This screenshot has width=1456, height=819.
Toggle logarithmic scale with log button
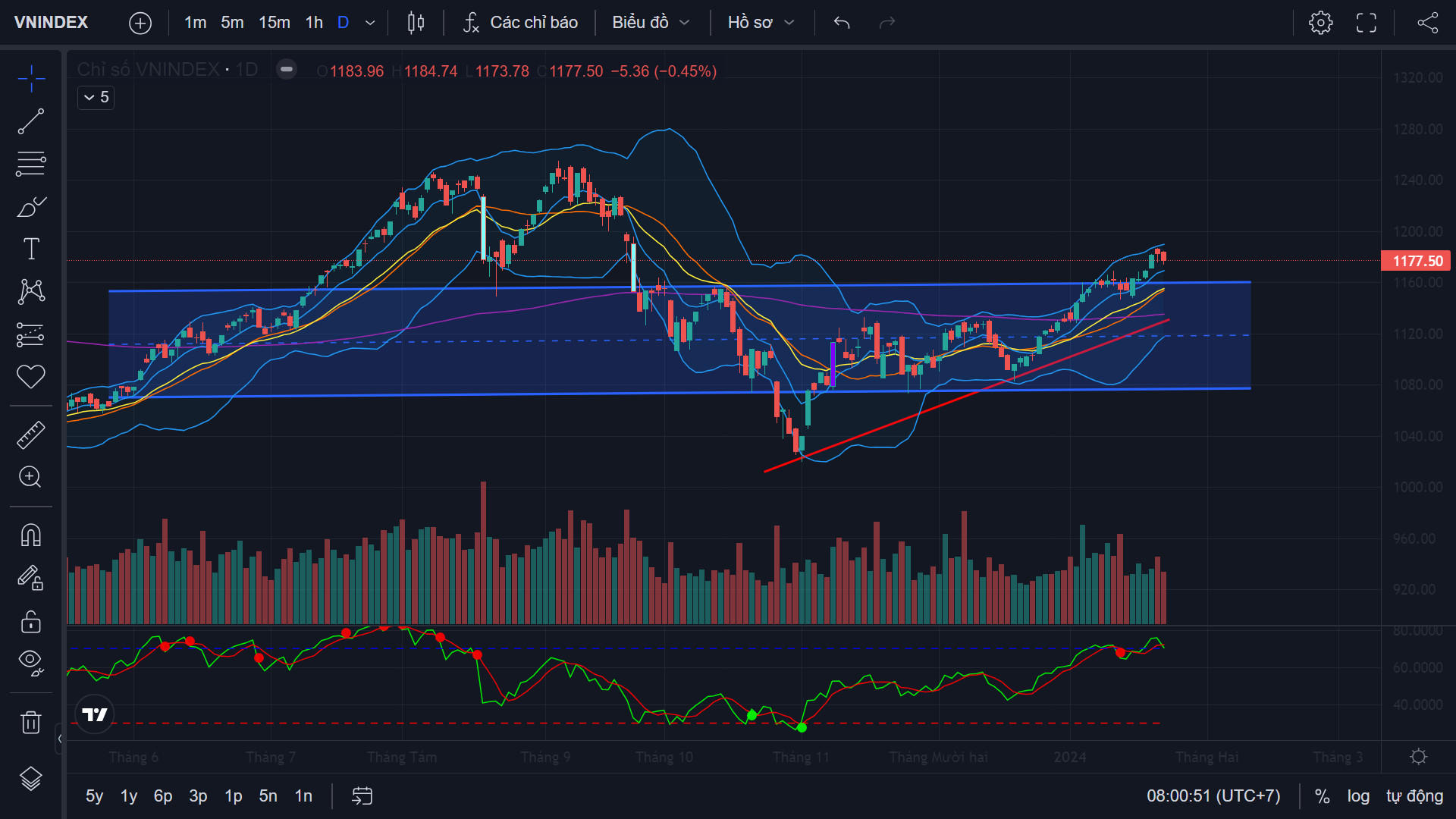[1358, 796]
